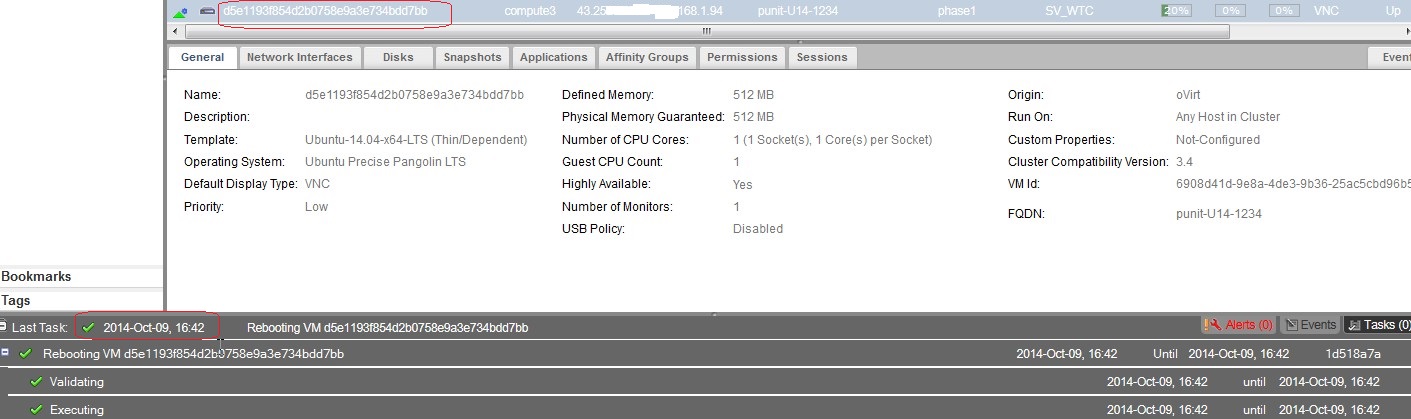
Task: View the Permissions tab
Action: 742,57
